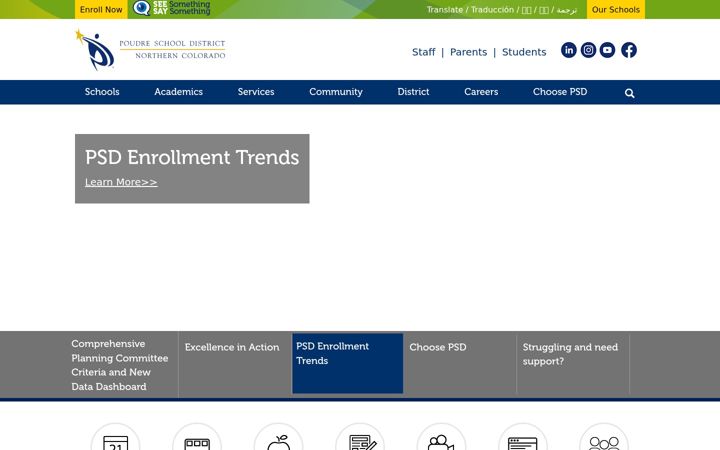The width and height of the screenshot is (720, 450).
Task: Click See Something Say Something badge
Action: coord(172,8)
